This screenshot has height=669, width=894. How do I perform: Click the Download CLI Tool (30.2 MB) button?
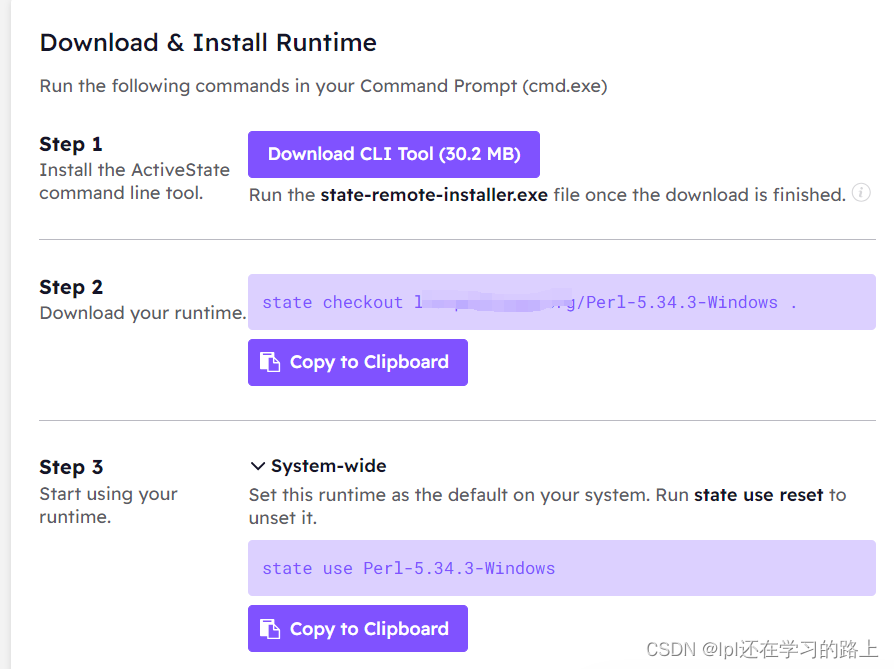click(394, 154)
